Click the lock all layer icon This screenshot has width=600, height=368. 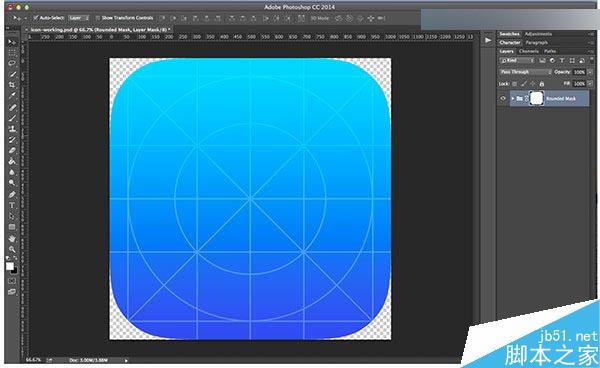[x=541, y=84]
